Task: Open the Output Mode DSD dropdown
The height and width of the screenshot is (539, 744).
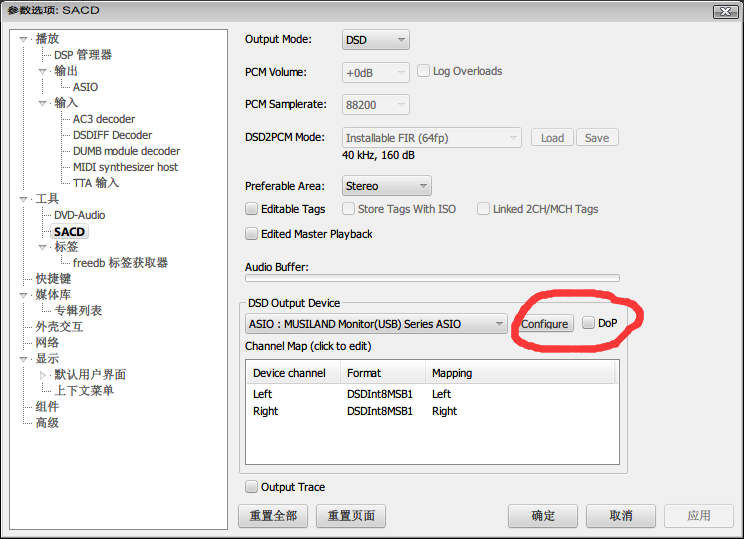Action: click(x=375, y=40)
